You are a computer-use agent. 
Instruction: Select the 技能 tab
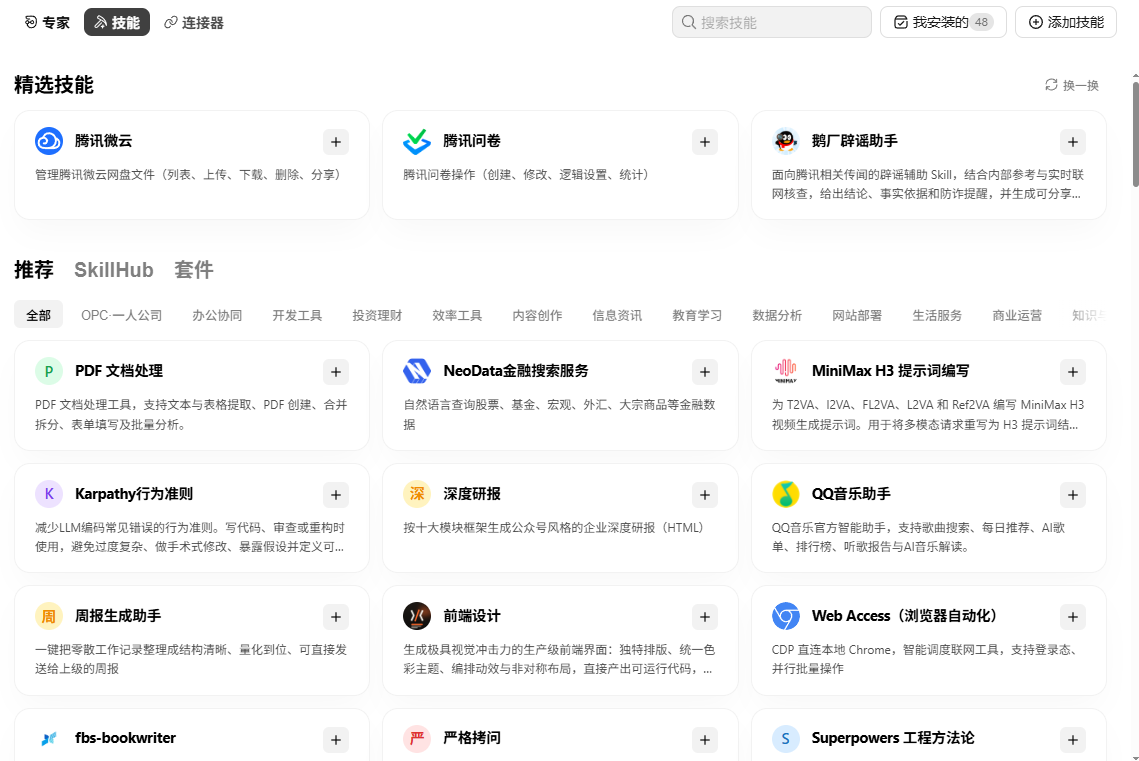pyautogui.click(x=117, y=23)
